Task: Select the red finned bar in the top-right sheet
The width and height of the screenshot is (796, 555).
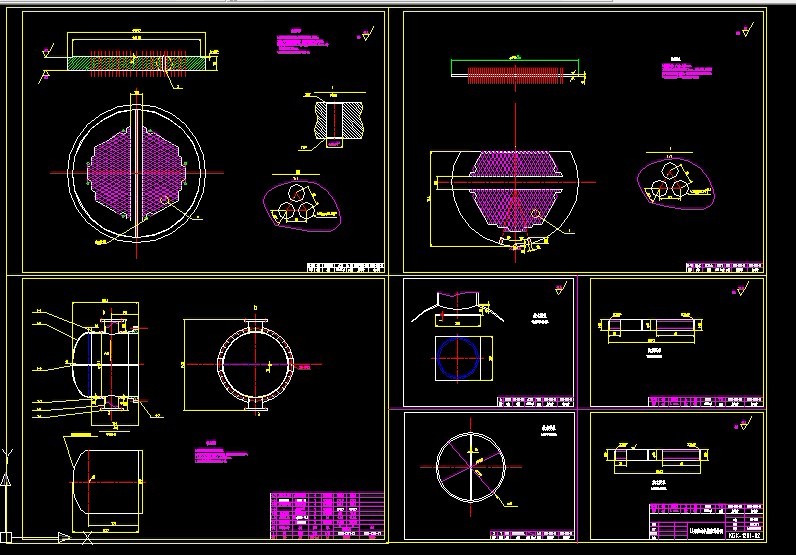Action: [515, 75]
